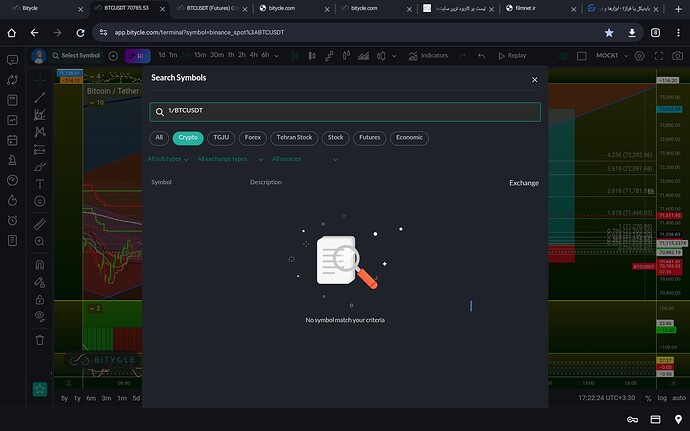Click the compare symbol plus button
Viewport: 690px width, 431px height.
[x=113, y=56]
